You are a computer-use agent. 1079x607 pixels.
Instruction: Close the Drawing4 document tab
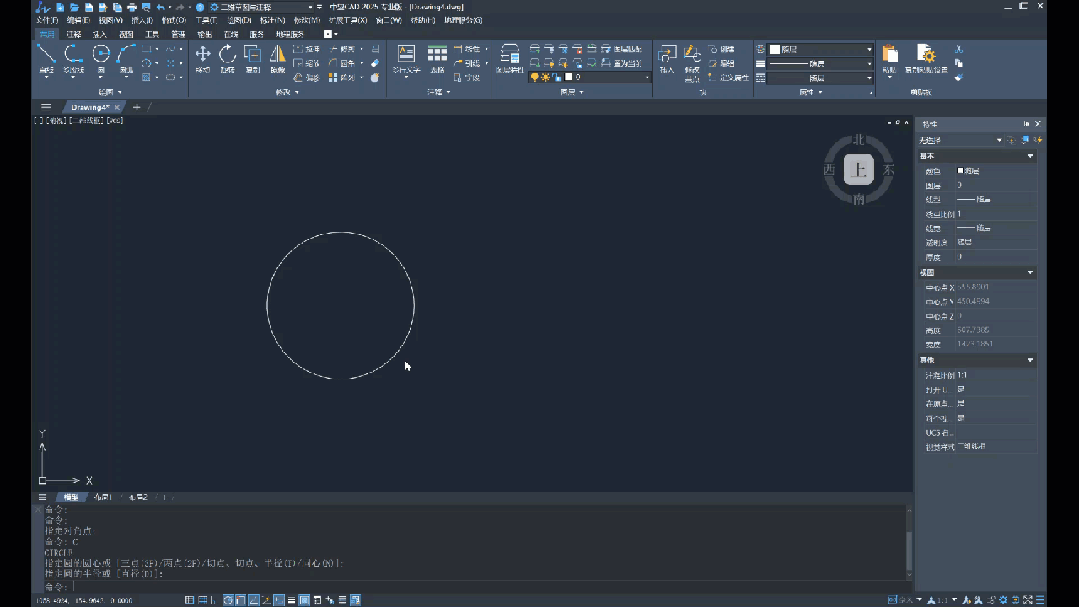pyautogui.click(x=117, y=107)
